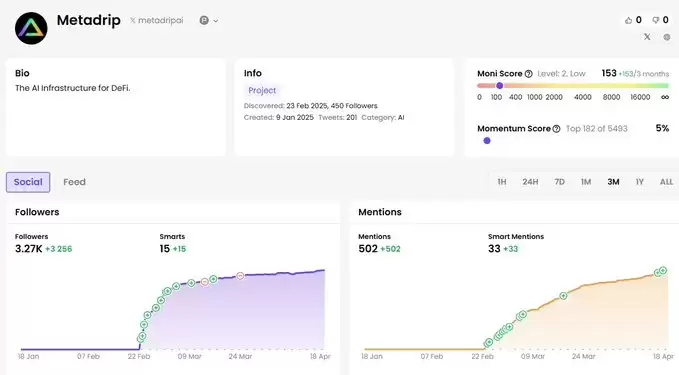Click the Moni Score slider handle
Viewport: 679px width, 375px height.
[500, 86]
